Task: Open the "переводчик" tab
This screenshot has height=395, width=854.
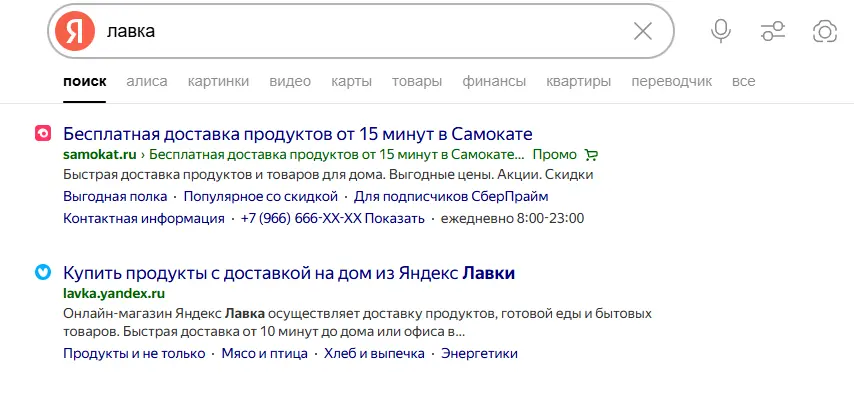Action: pyautogui.click(x=672, y=82)
